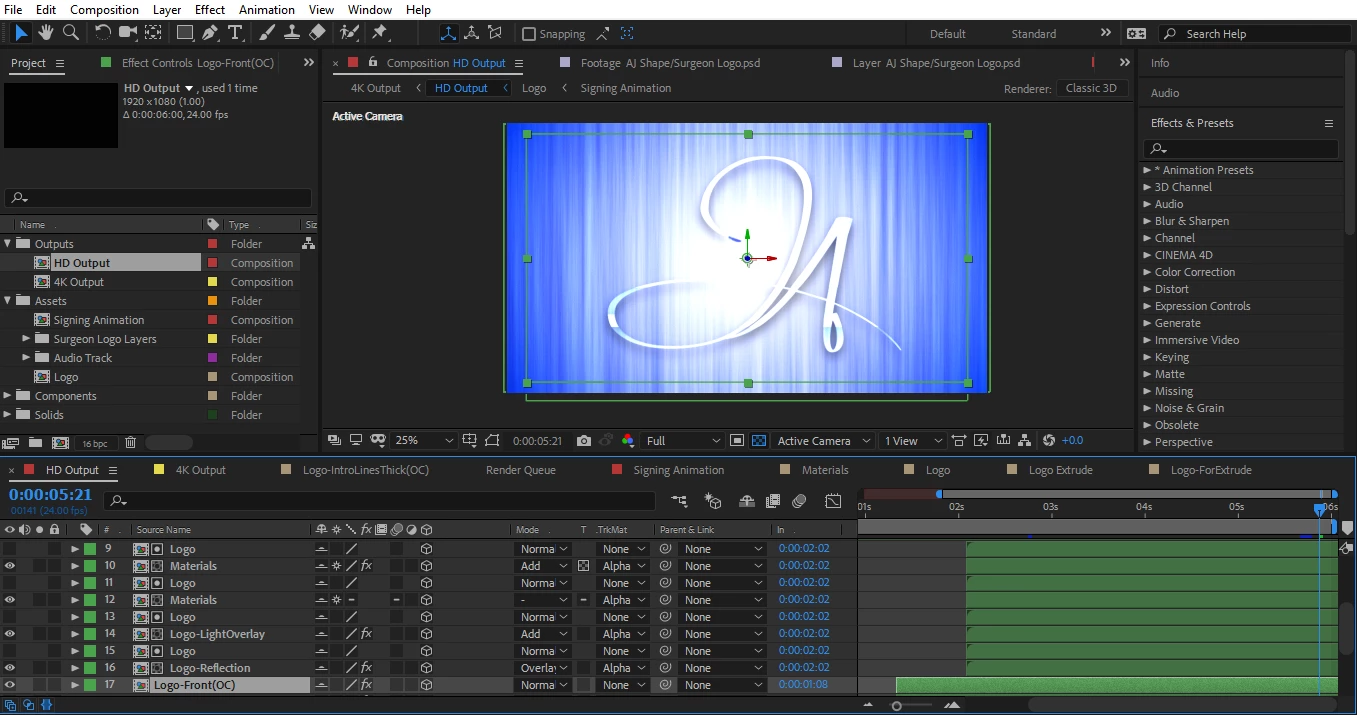Viewport: 1357px width, 715px height.
Task: Open composition flowchart icon in viewer
Action: click(1026, 441)
